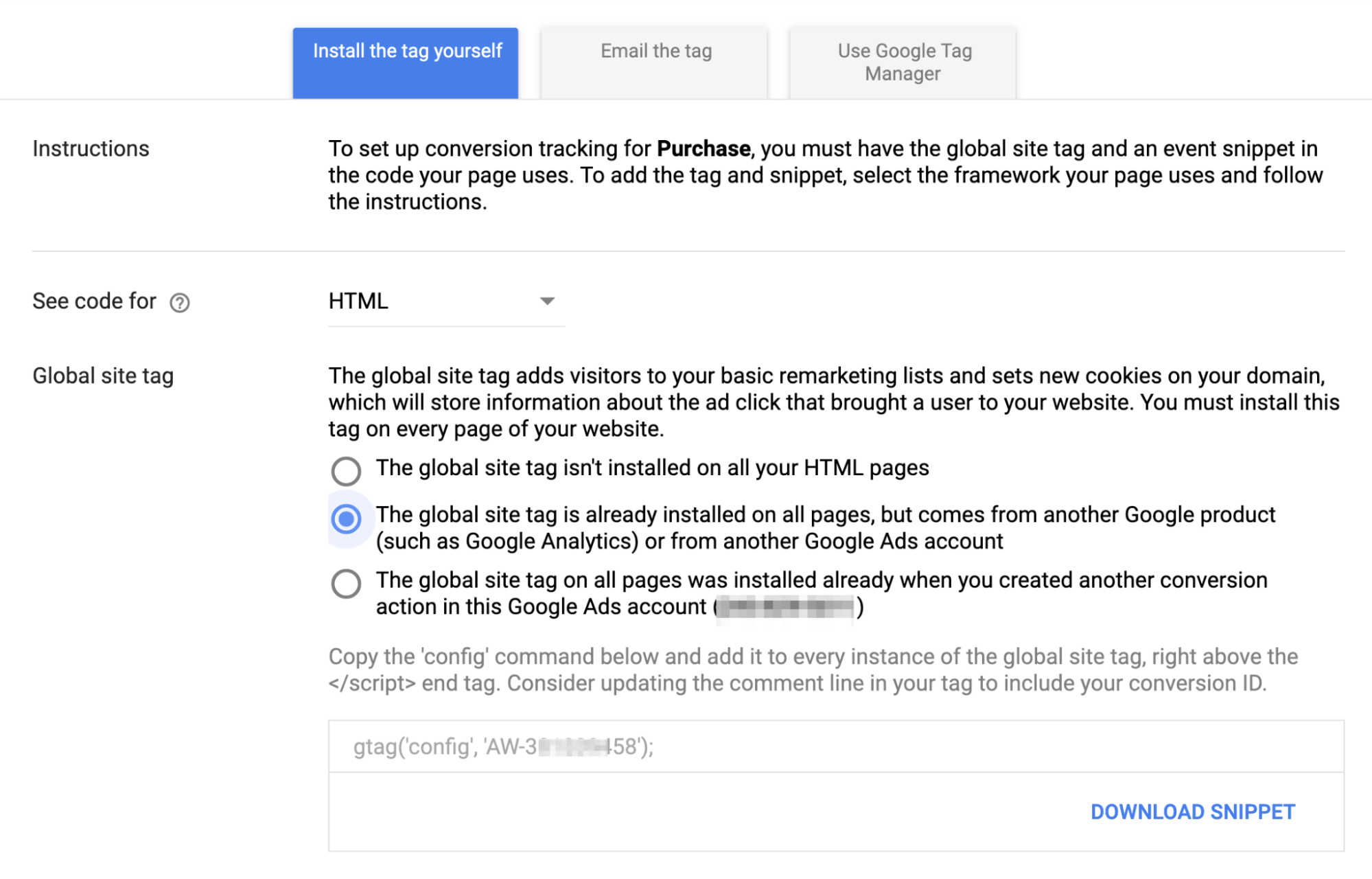Click the bold Purchase conversion name

click(703, 149)
